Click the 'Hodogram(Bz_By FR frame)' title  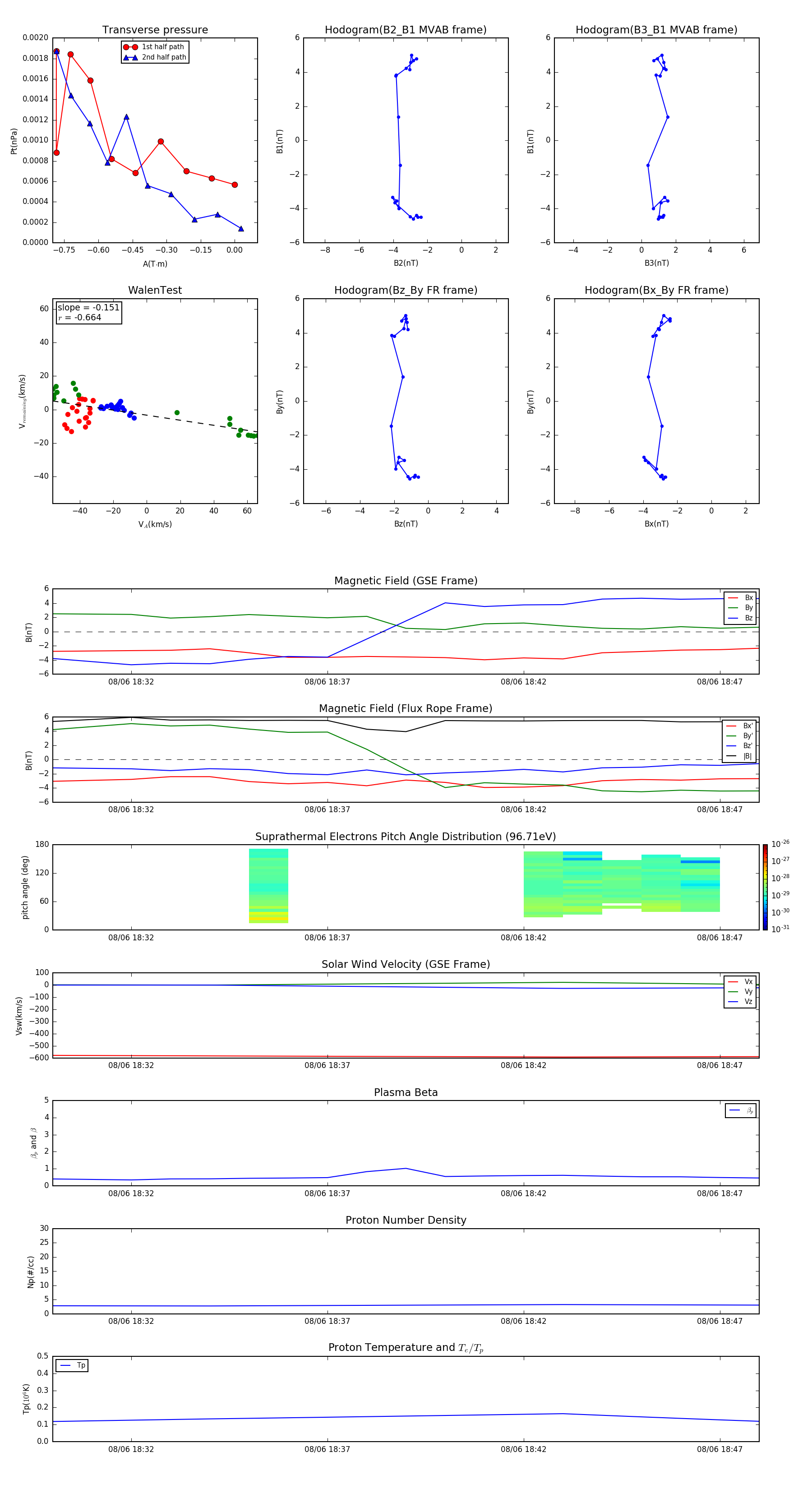[x=406, y=290]
